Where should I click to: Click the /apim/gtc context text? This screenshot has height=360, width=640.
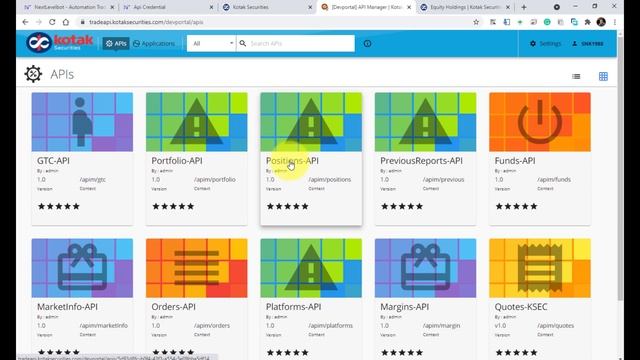93,180
